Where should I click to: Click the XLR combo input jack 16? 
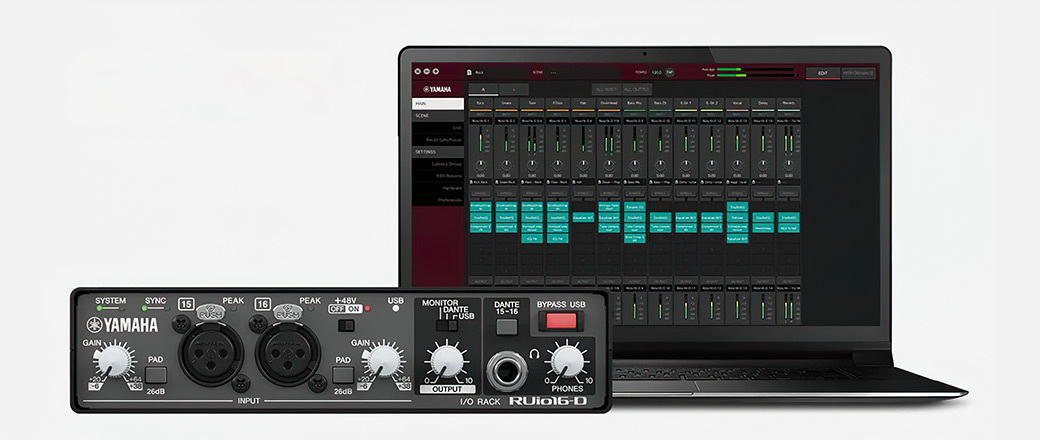click(288, 354)
